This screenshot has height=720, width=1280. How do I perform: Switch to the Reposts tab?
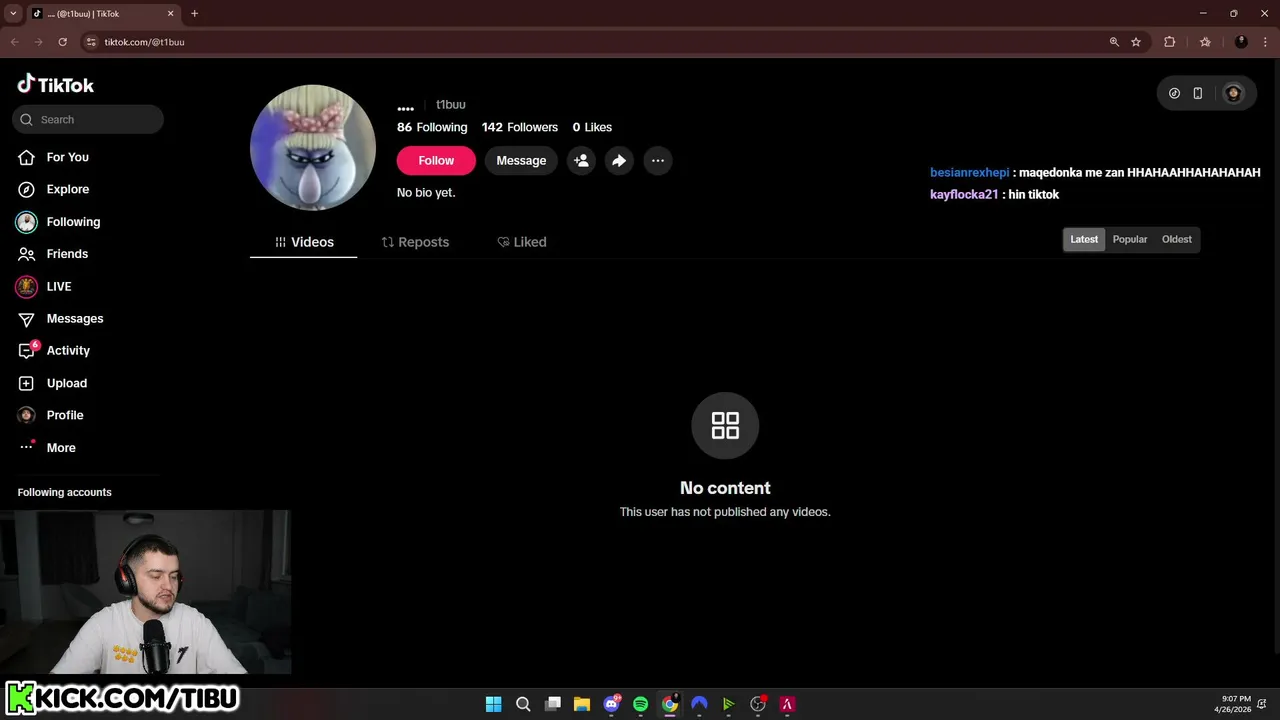(415, 242)
